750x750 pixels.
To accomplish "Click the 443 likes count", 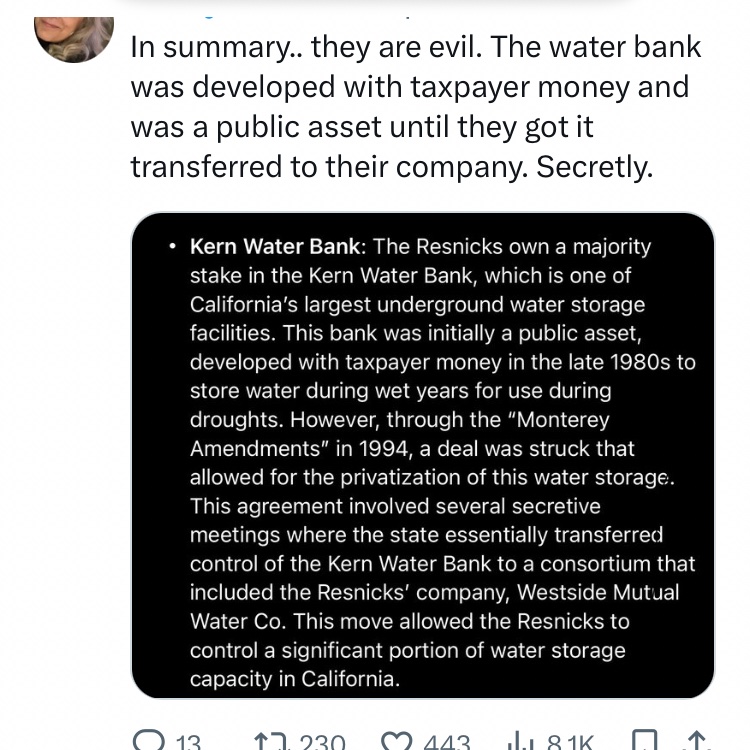I will click(447, 742).
